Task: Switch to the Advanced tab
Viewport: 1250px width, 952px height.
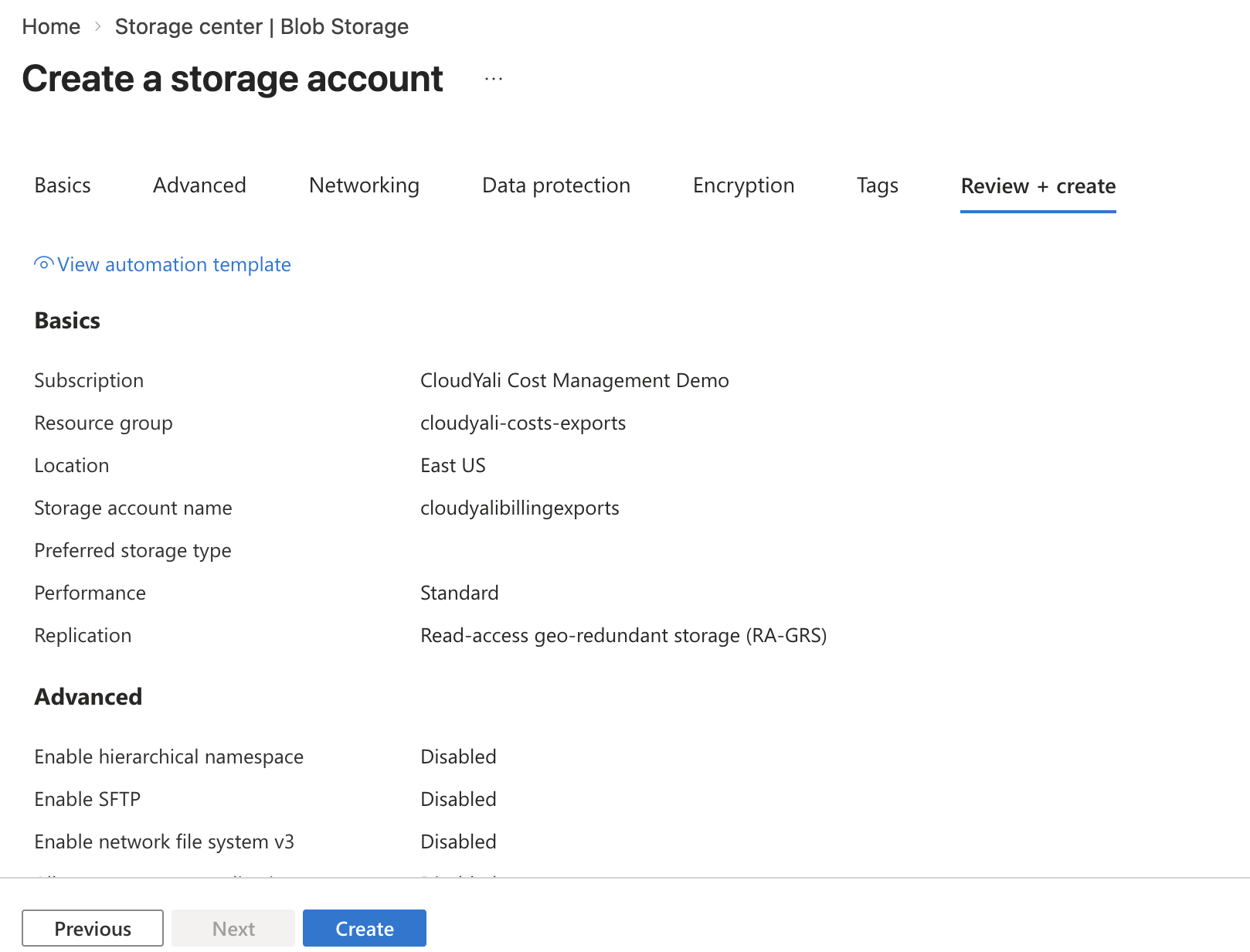Action: coord(199,185)
